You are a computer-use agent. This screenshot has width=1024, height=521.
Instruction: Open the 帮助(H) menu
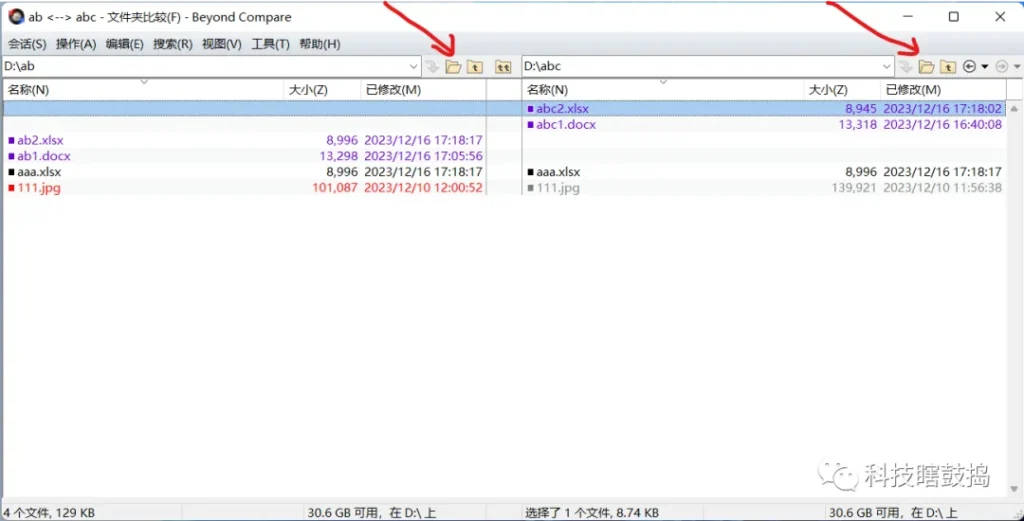320,44
